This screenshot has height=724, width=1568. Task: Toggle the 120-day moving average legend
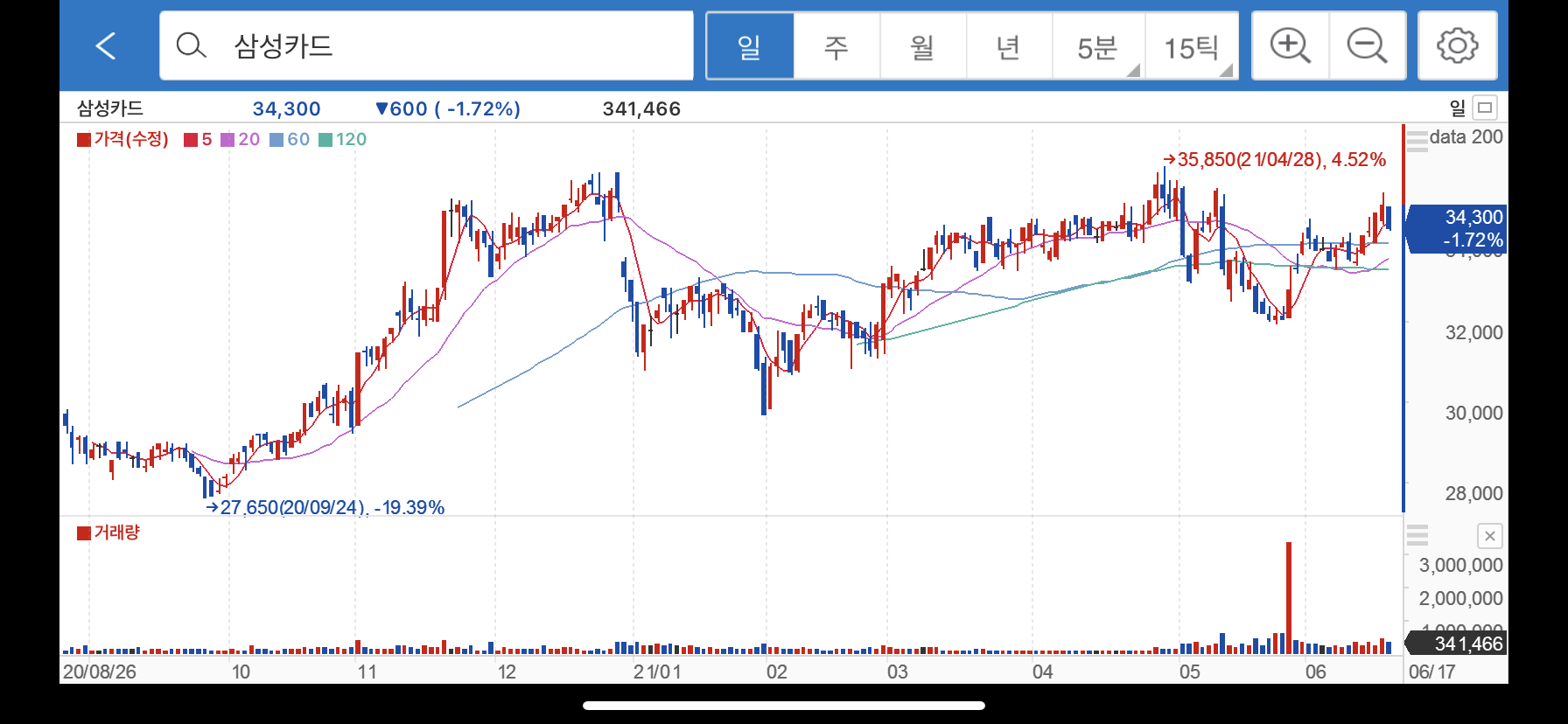pos(342,139)
